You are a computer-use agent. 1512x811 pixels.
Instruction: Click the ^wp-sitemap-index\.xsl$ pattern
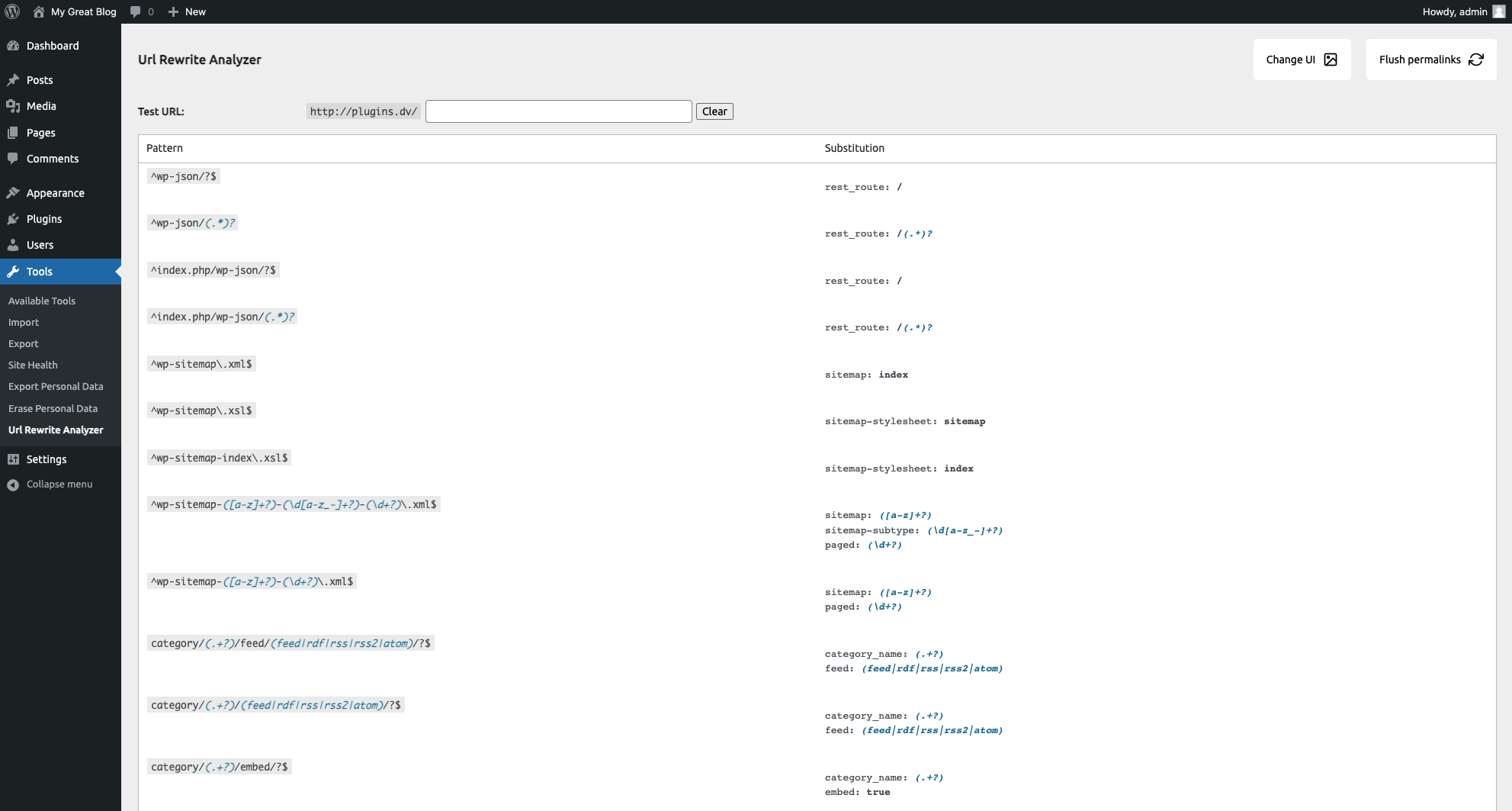click(x=220, y=458)
